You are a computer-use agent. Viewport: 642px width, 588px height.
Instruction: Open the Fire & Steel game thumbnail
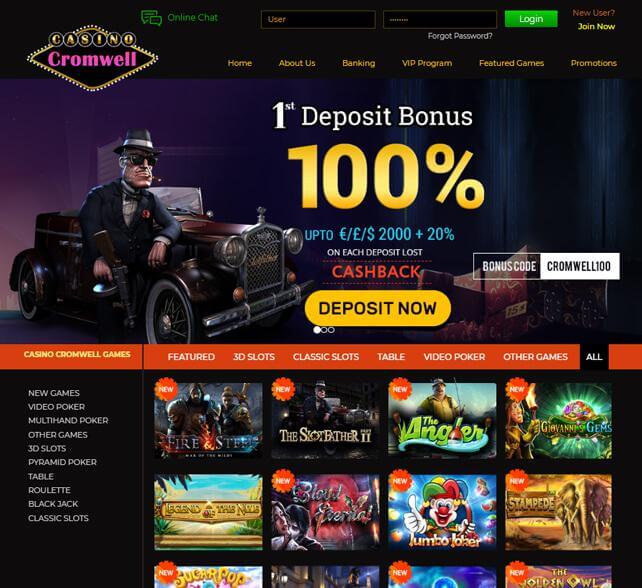point(208,421)
